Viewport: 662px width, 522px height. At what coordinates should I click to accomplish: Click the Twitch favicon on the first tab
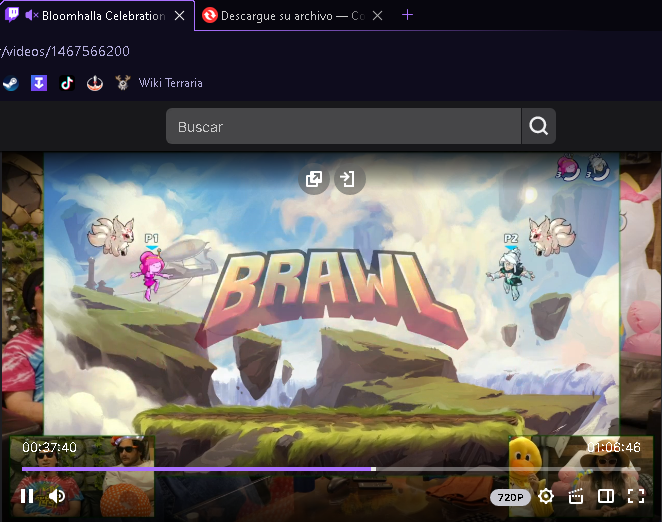pyautogui.click(x=12, y=15)
